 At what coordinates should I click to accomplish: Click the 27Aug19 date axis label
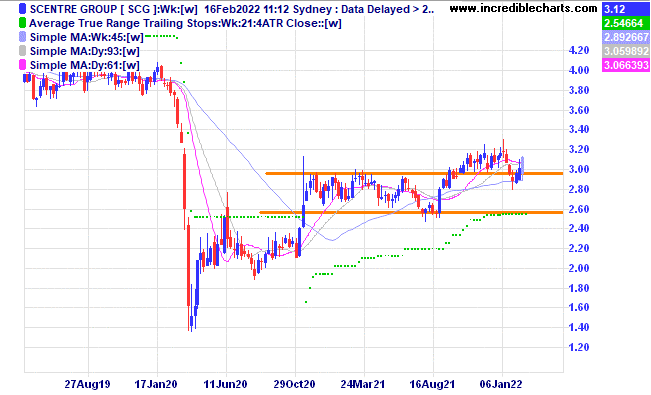pos(88,384)
